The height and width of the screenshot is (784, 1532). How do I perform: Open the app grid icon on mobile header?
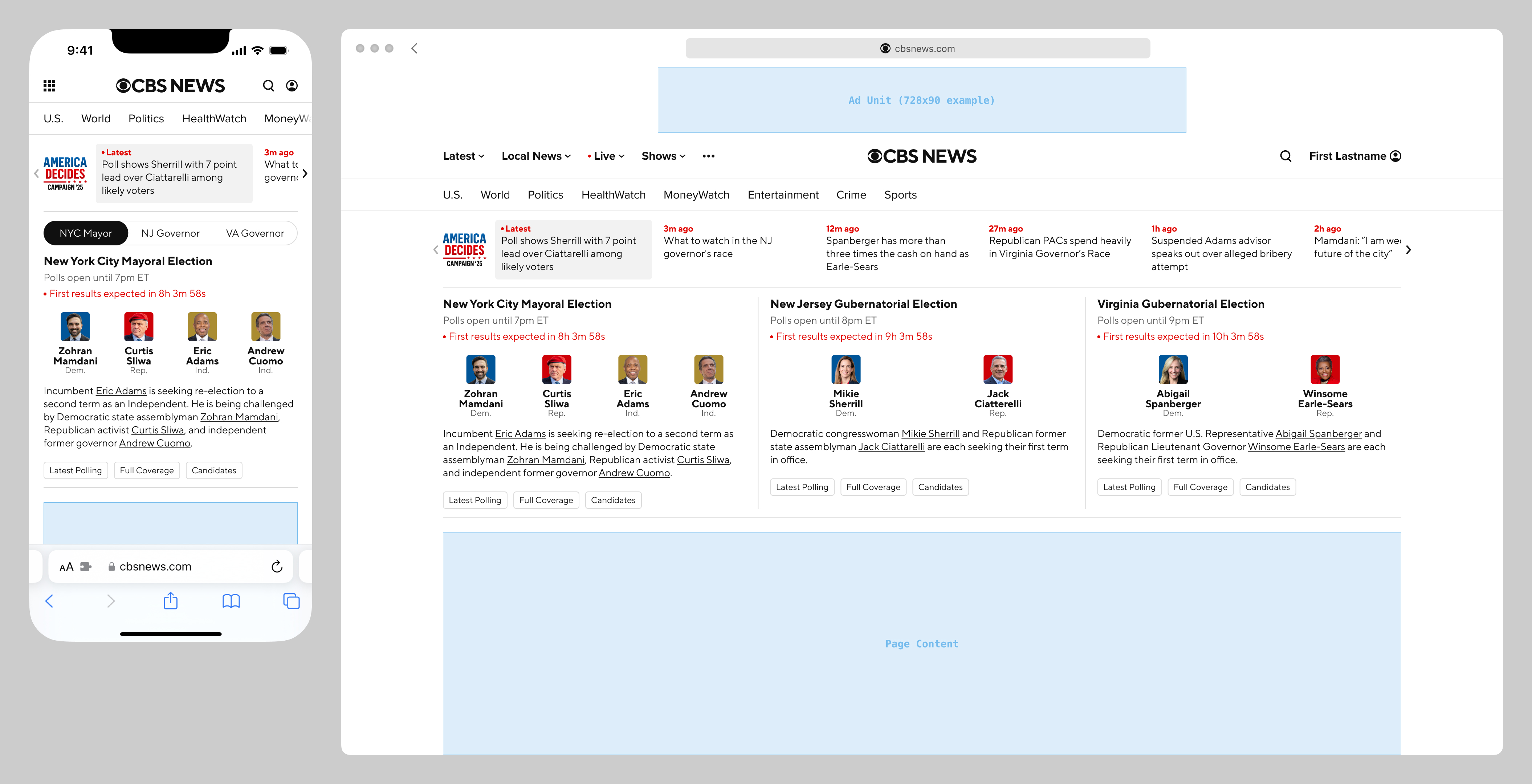(x=50, y=86)
